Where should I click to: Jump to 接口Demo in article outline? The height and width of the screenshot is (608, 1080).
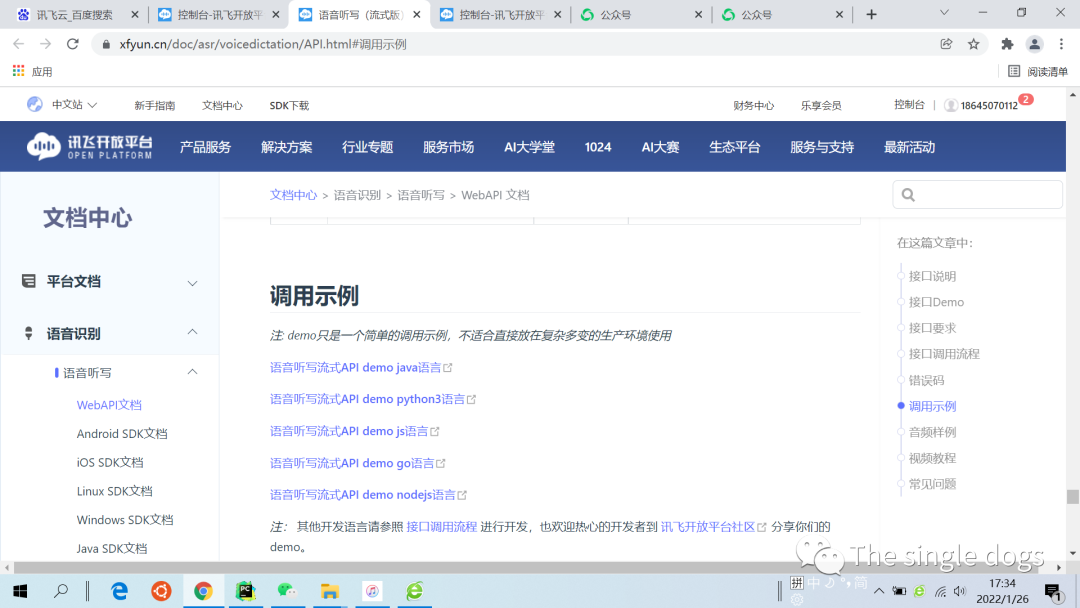click(x=936, y=302)
